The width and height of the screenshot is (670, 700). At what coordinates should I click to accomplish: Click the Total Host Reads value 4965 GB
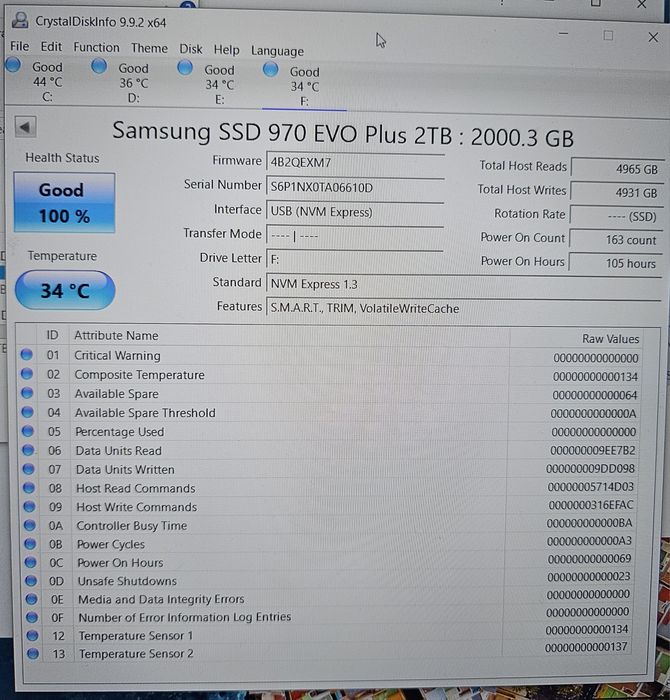(x=617, y=169)
